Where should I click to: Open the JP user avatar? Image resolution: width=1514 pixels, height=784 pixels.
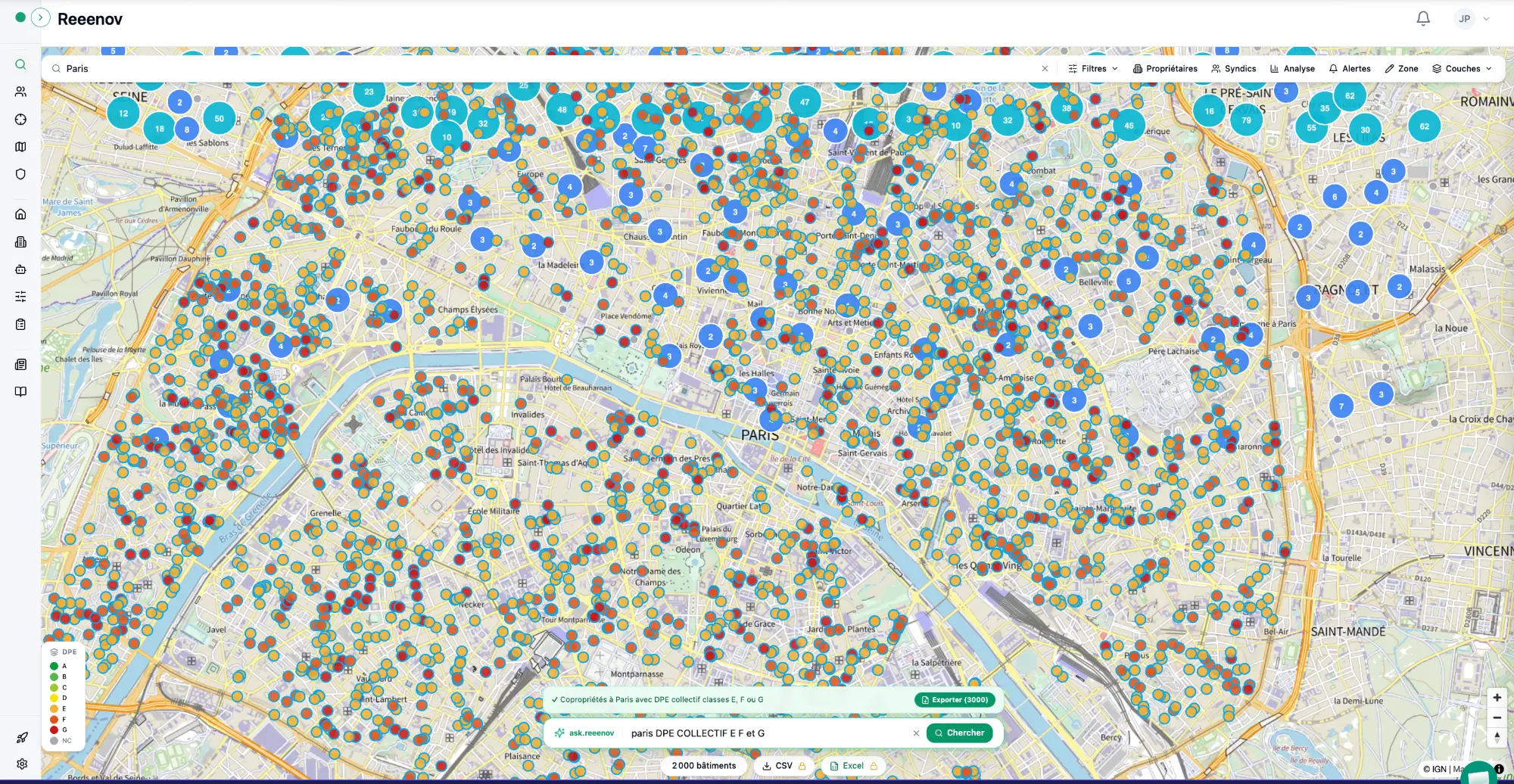(x=1465, y=19)
